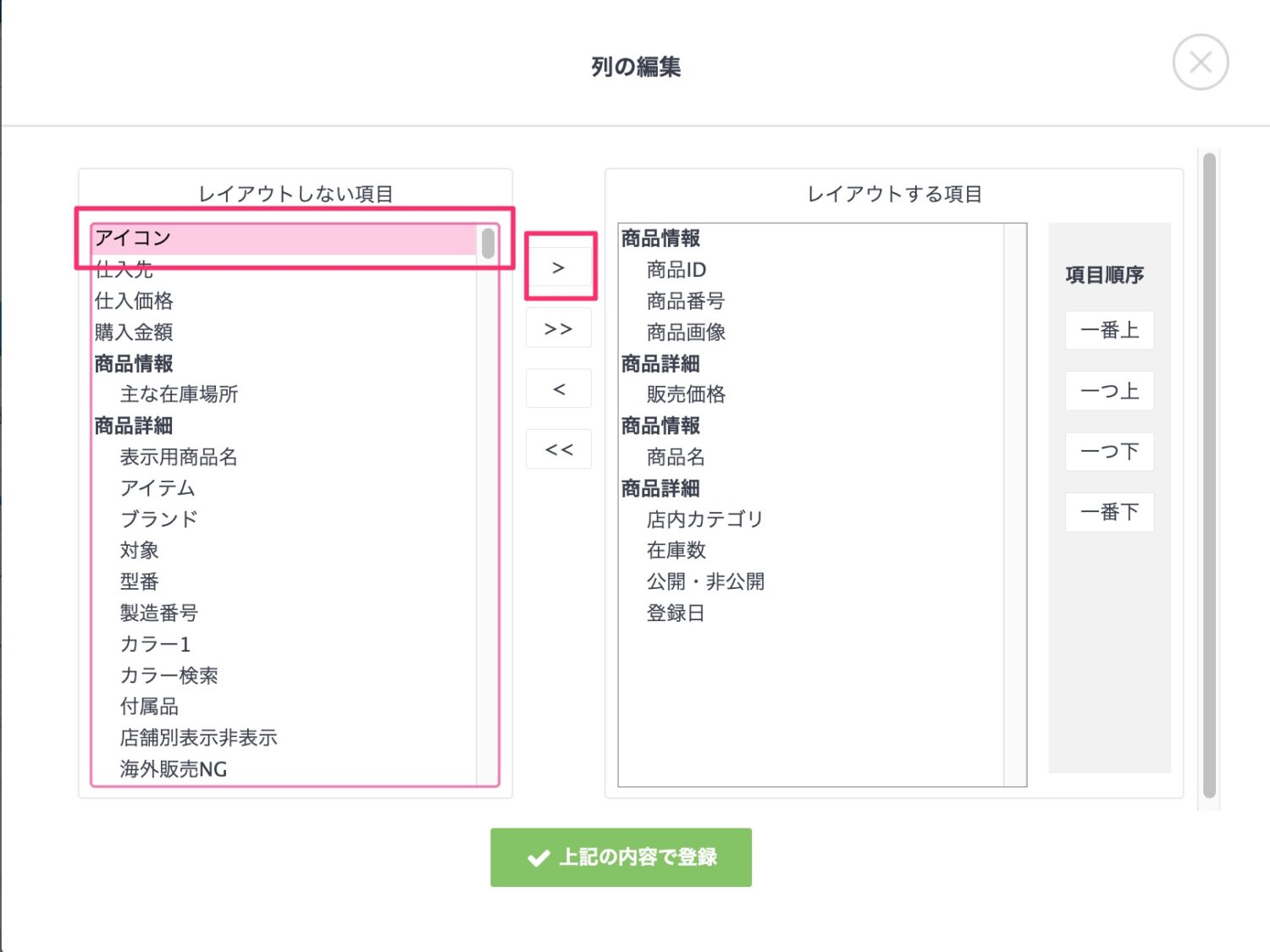This screenshot has width=1270, height=952.
Task: Select 公開・非公開 in the right list
Action: (x=811, y=582)
